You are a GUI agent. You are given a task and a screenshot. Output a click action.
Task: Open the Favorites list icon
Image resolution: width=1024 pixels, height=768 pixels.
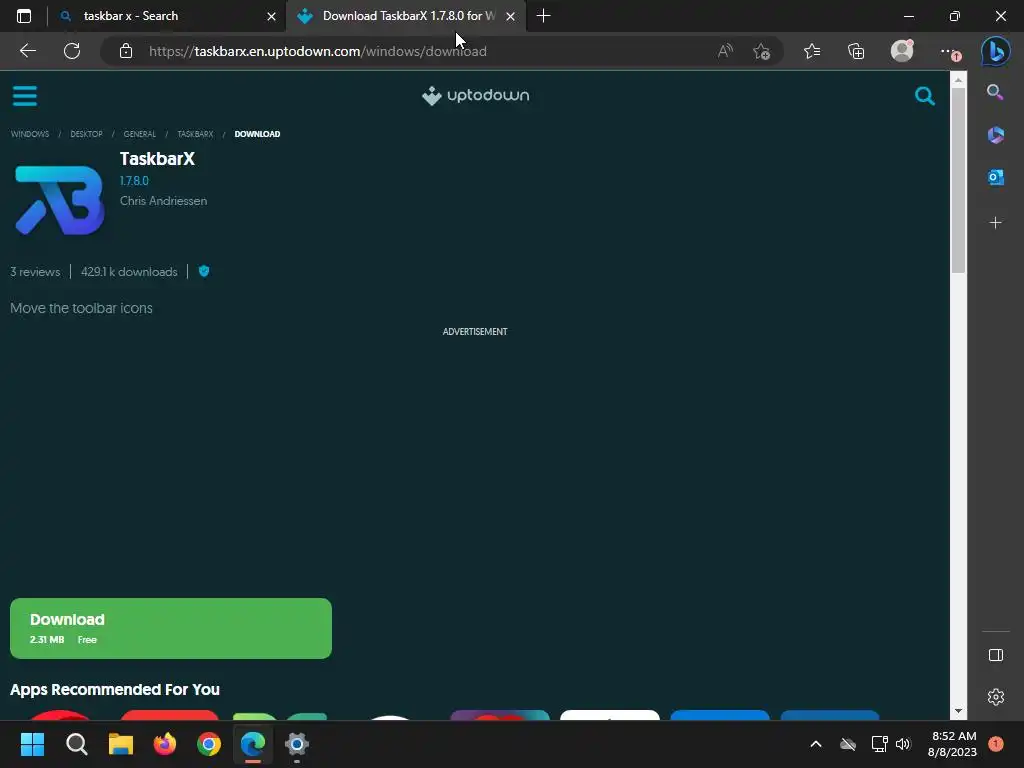[x=812, y=51]
